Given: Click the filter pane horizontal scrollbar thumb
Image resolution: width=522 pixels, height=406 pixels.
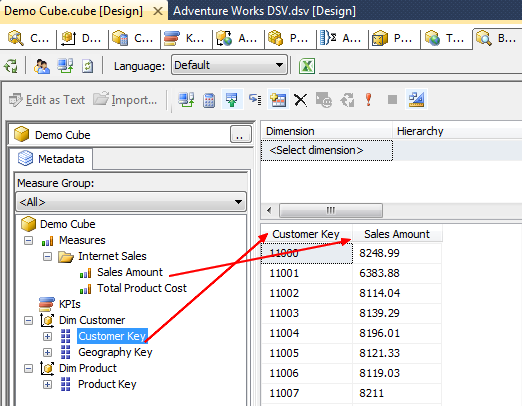Looking at the screenshot, I should point(331,210).
